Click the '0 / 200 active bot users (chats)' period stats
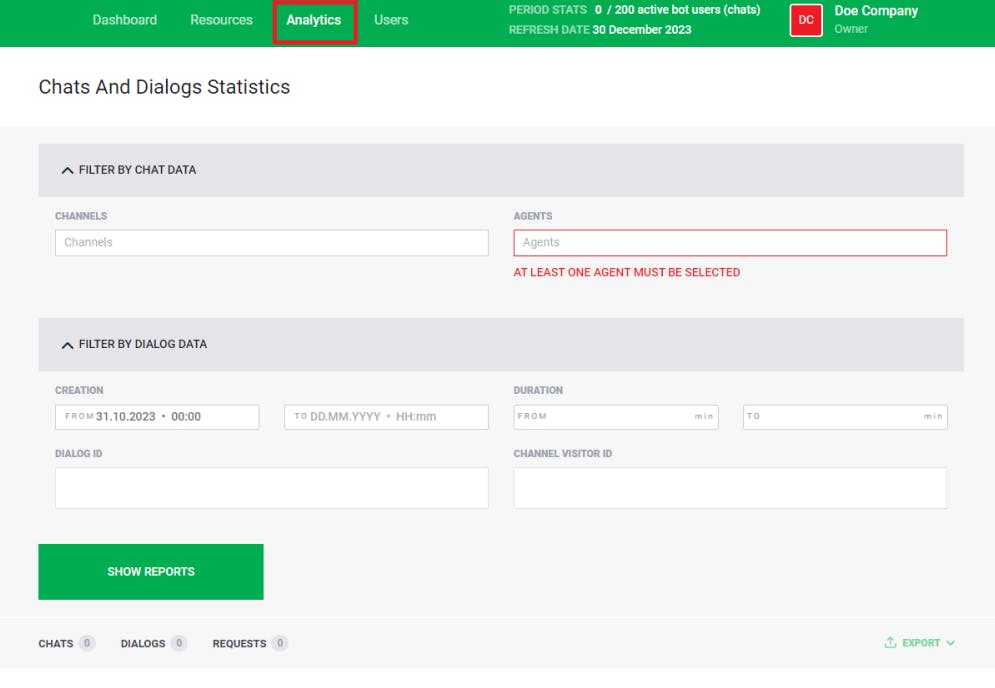The width and height of the screenshot is (995, 688). tap(677, 10)
